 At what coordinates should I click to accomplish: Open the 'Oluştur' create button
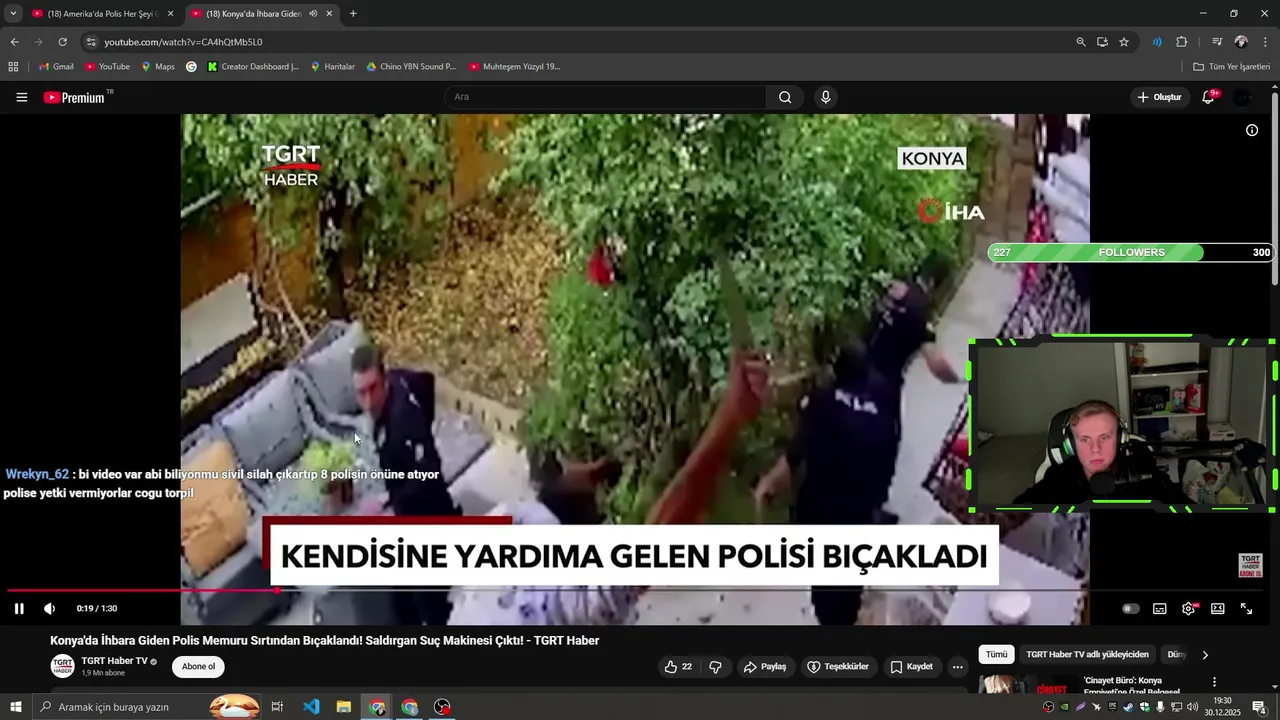pos(1160,97)
